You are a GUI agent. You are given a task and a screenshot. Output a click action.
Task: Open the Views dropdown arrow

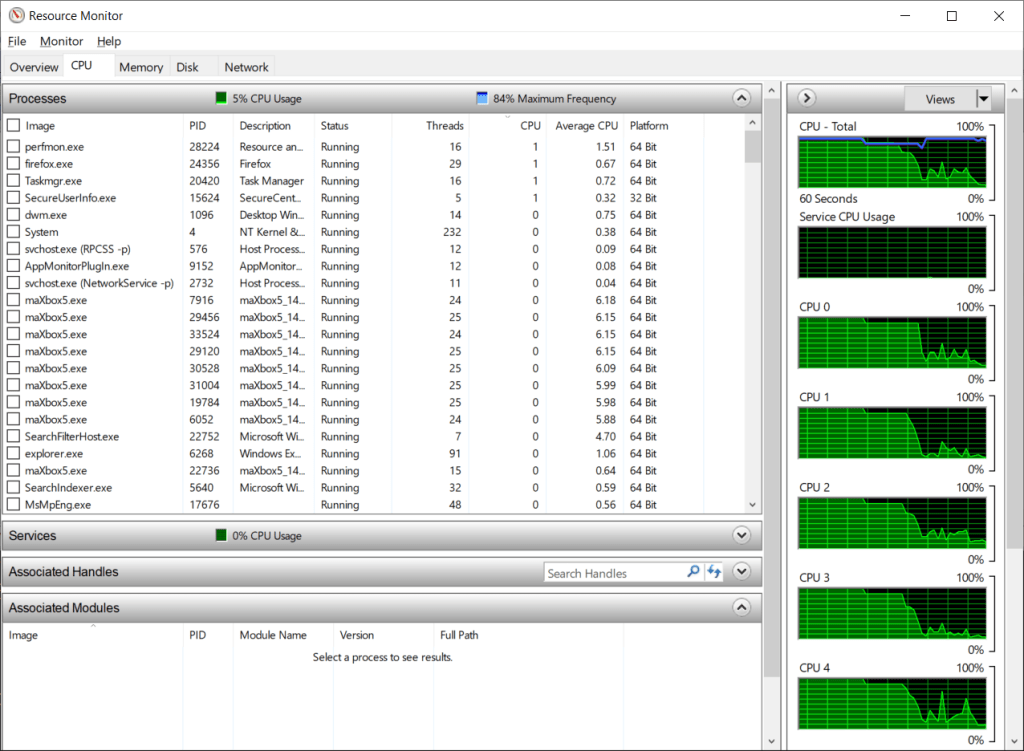coord(983,99)
